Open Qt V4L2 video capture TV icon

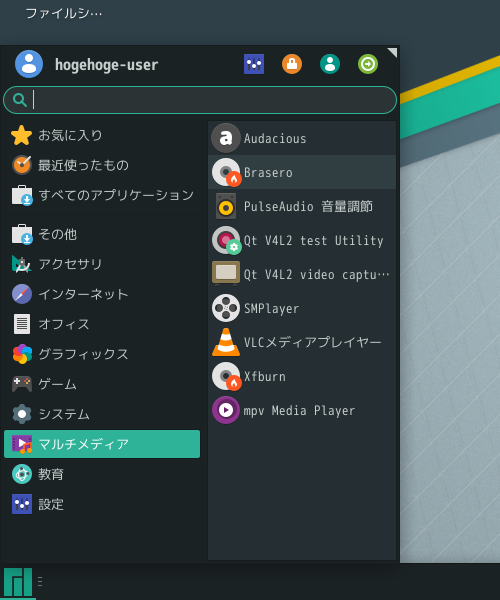(226, 274)
